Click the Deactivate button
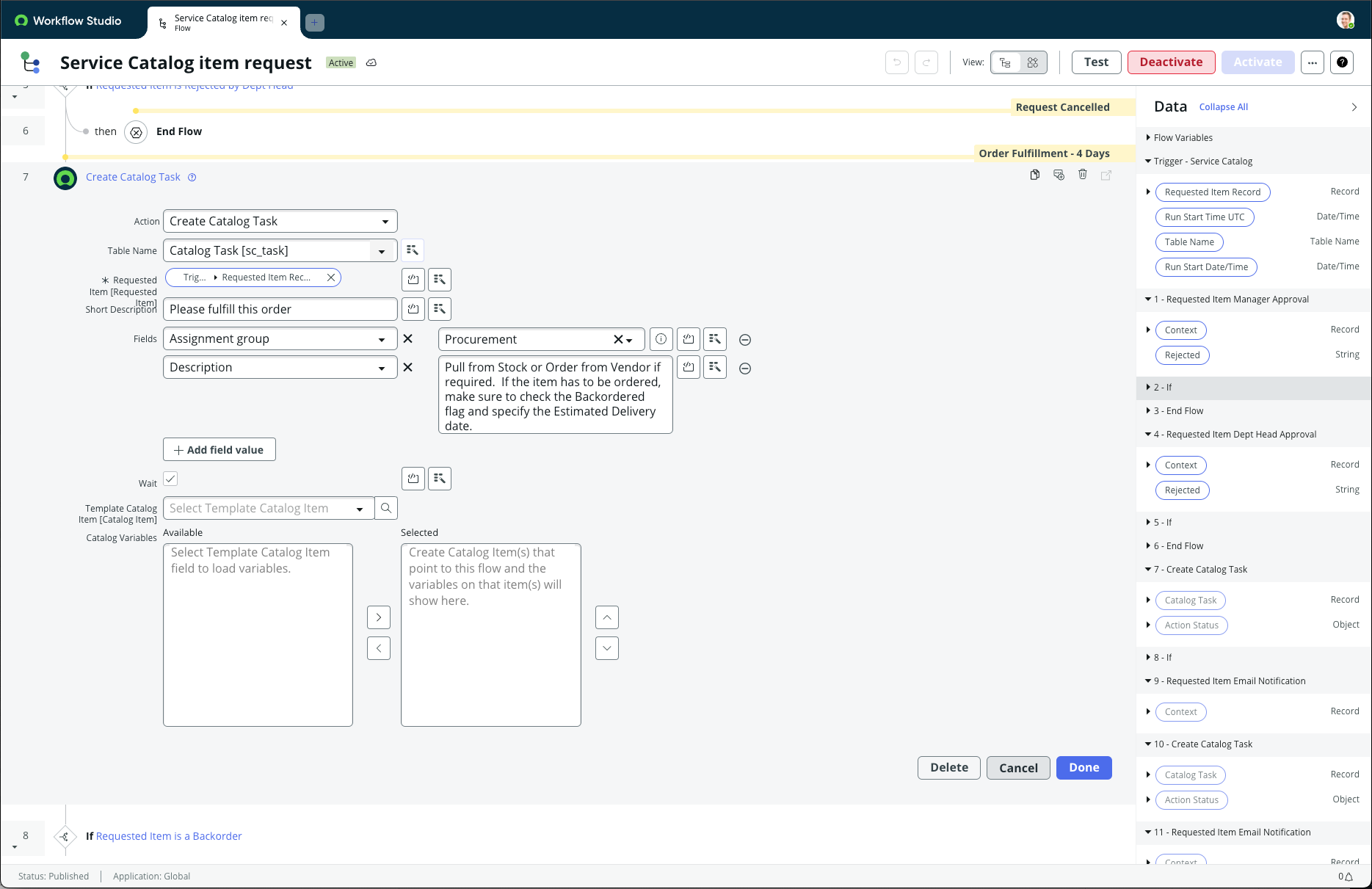This screenshot has width=1372, height=889. click(1172, 62)
